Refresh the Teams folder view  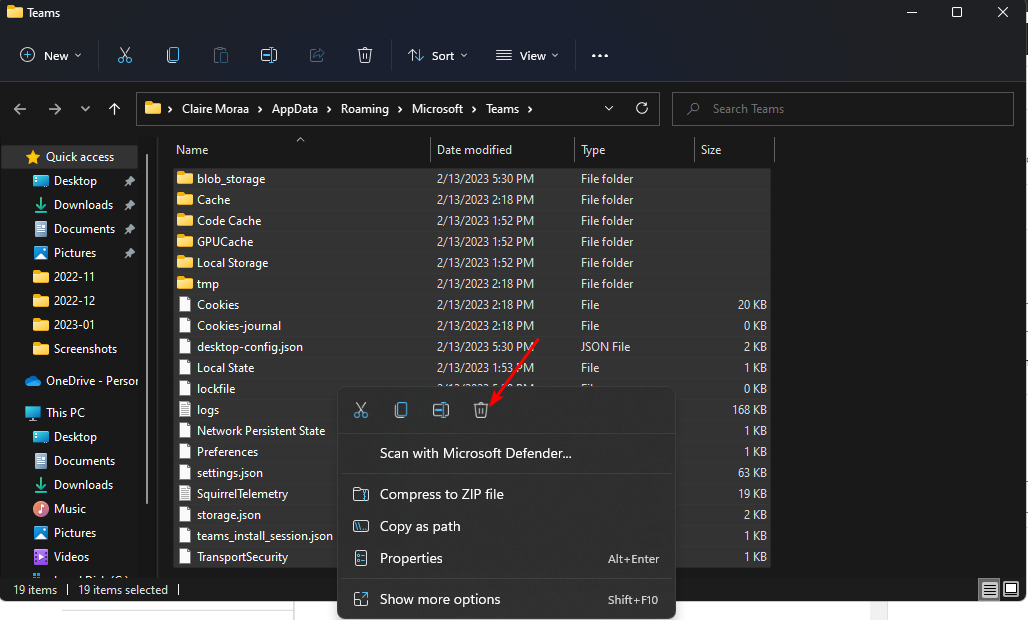click(x=640, y=109)
